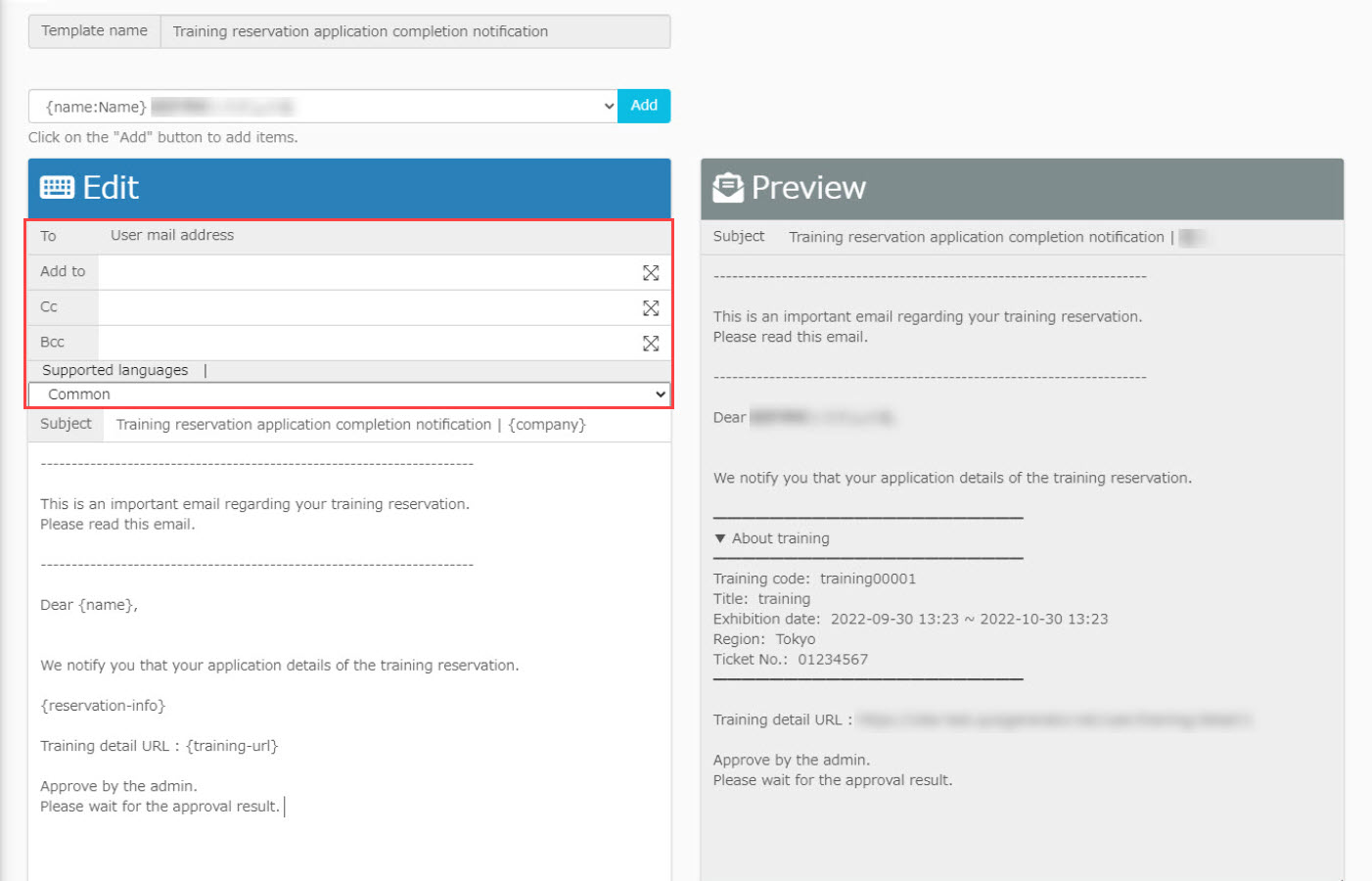Click the keyboard icon in Edit header
The width and height of the screenshot is (1372, 881).
tap(57, 188)
